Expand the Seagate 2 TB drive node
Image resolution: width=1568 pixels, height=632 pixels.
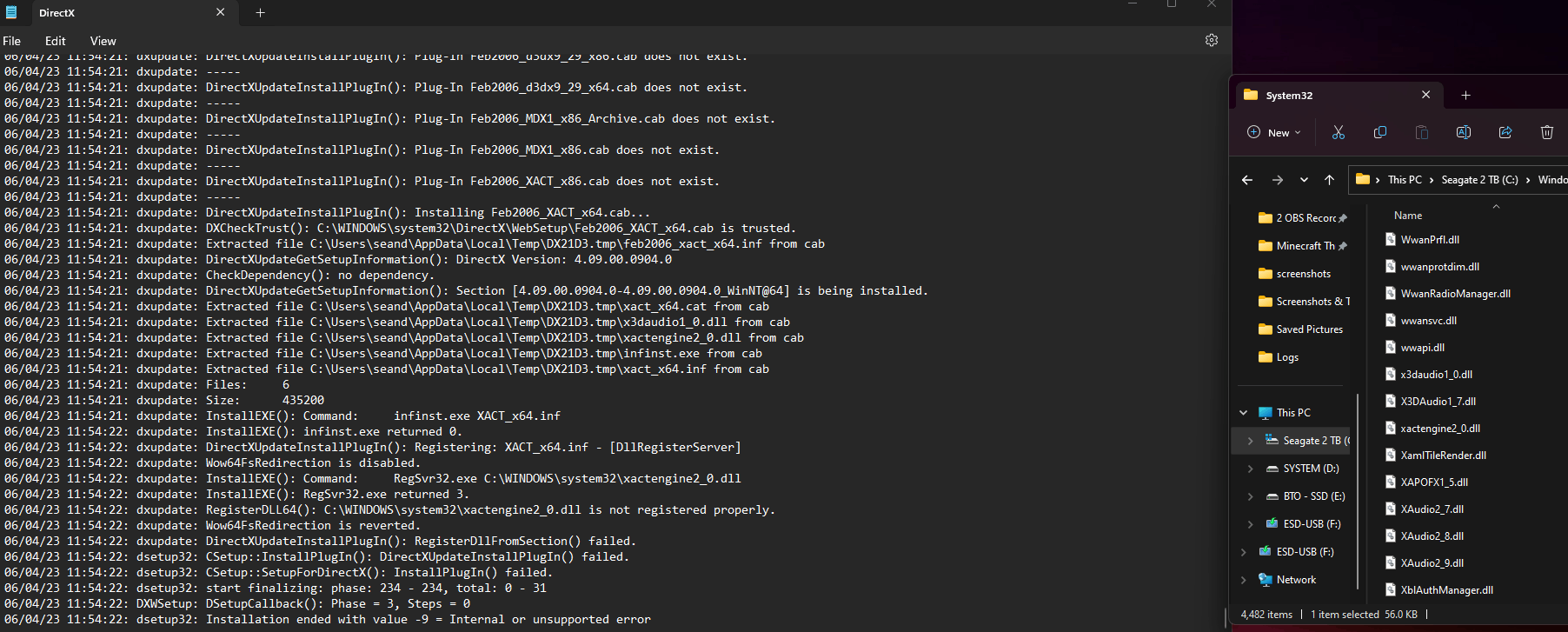[x=1250, y=441]
